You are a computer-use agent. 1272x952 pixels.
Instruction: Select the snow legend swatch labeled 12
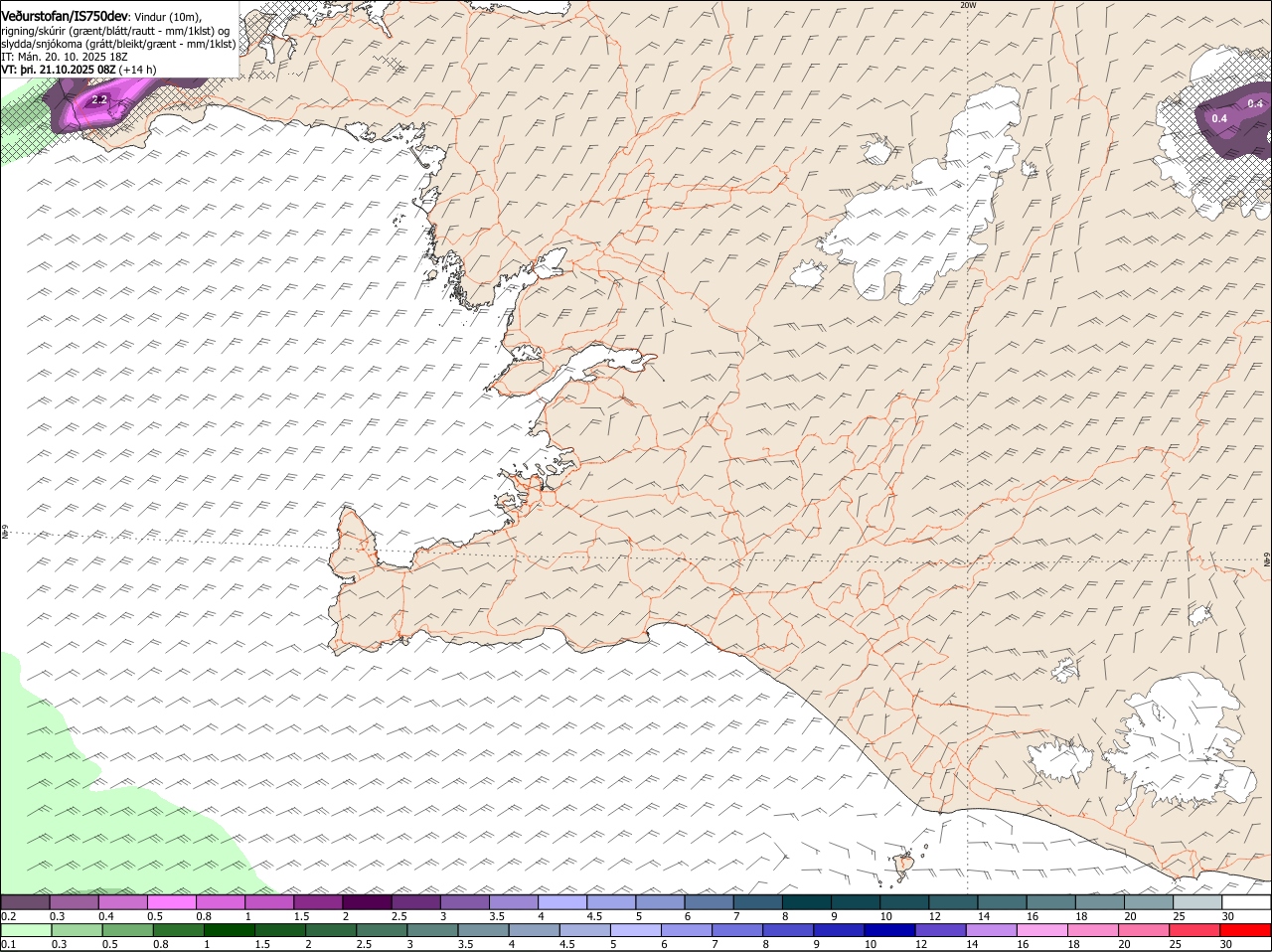click(955, 902)
